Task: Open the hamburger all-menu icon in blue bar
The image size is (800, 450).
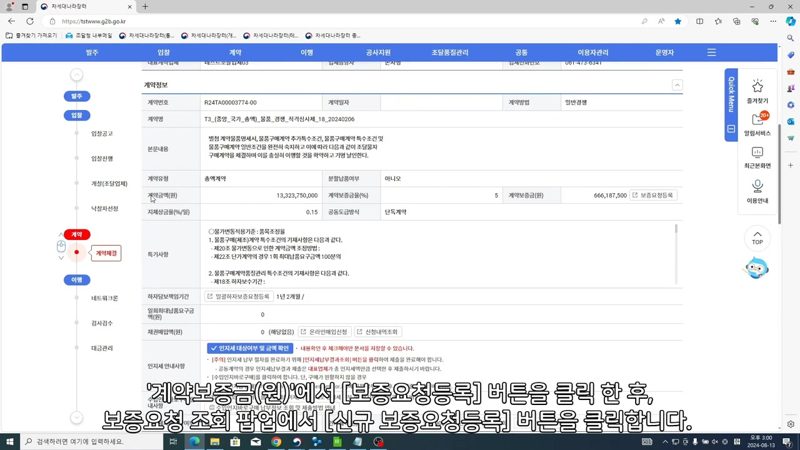Action: (711, 53)
